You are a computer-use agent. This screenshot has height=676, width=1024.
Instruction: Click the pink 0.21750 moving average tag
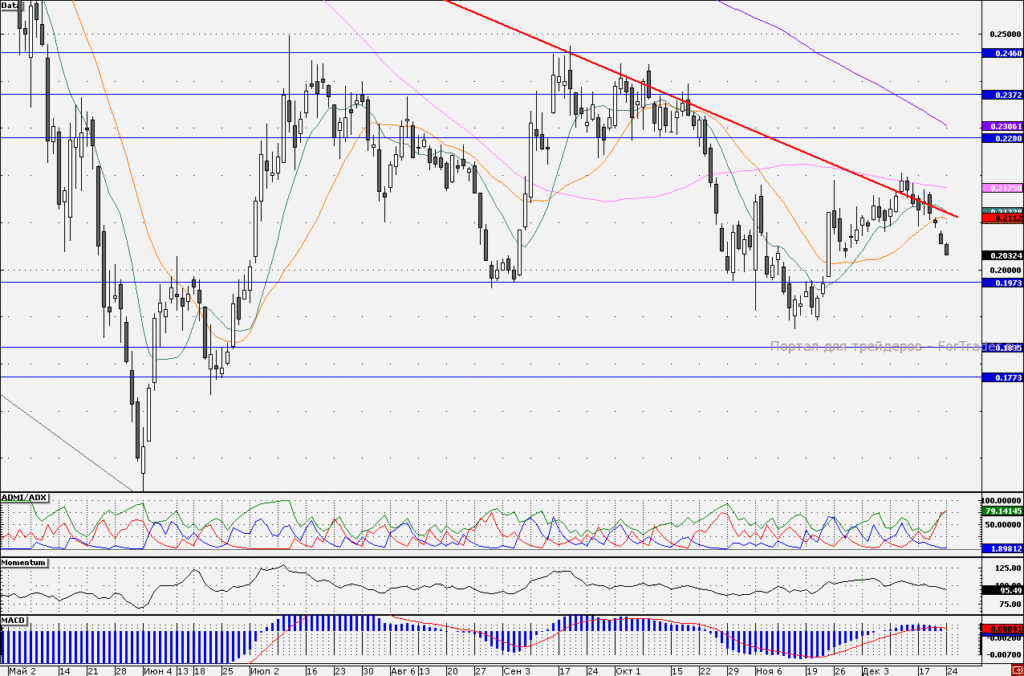[1002, 188]
